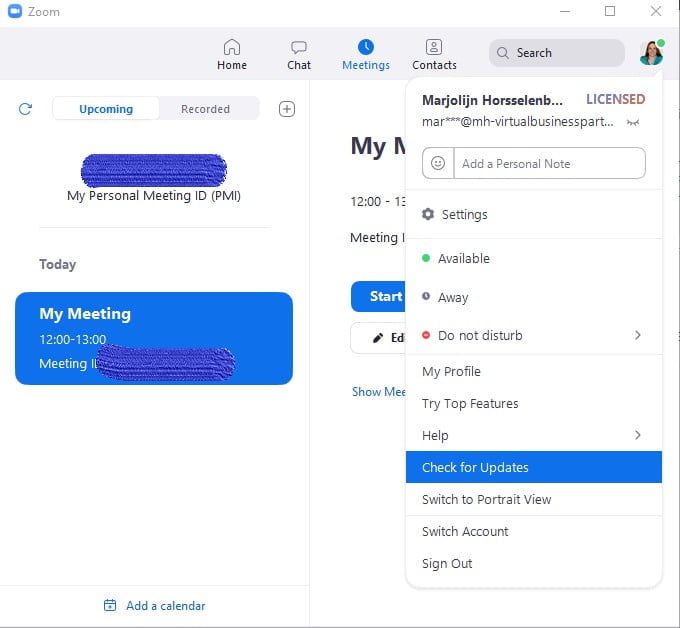
Task: Open the Chat icon in the toolbar
Action: tap(299, 48)
